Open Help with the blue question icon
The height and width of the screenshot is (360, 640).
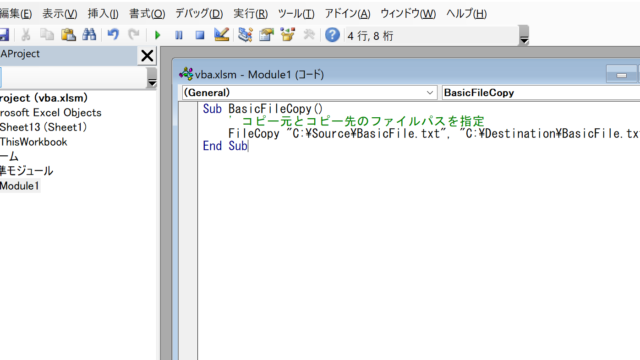[x=332, y=35]
